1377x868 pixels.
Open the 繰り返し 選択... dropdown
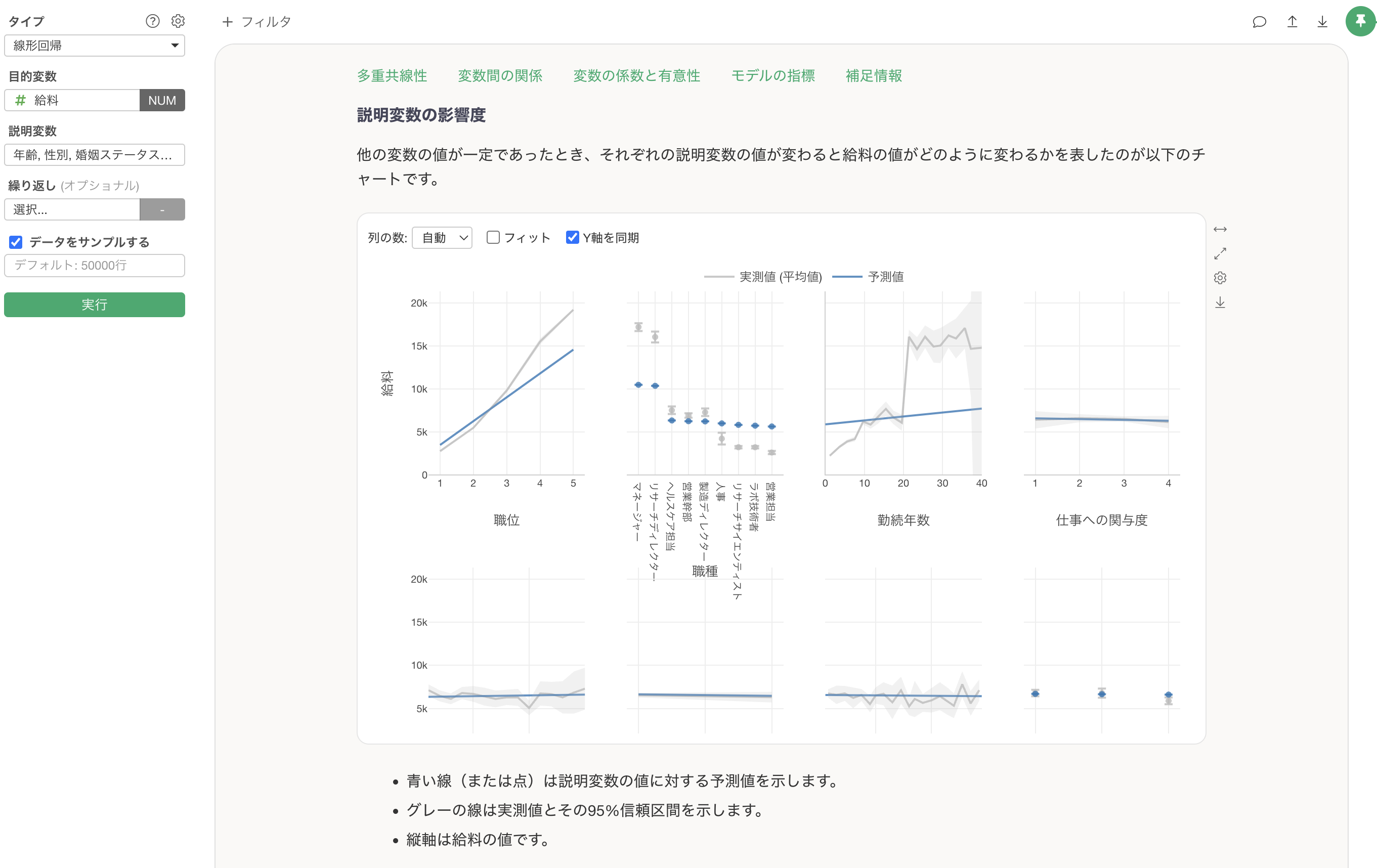click(x=72, y=210)
